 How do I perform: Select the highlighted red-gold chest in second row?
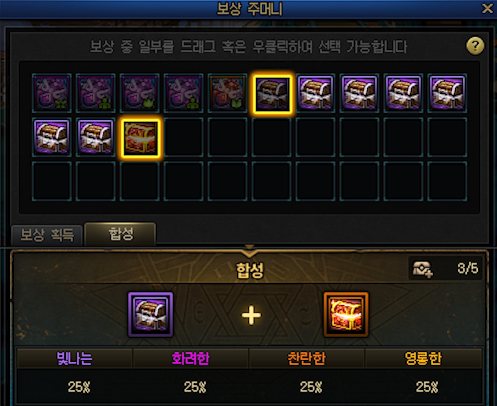(140, 137)
